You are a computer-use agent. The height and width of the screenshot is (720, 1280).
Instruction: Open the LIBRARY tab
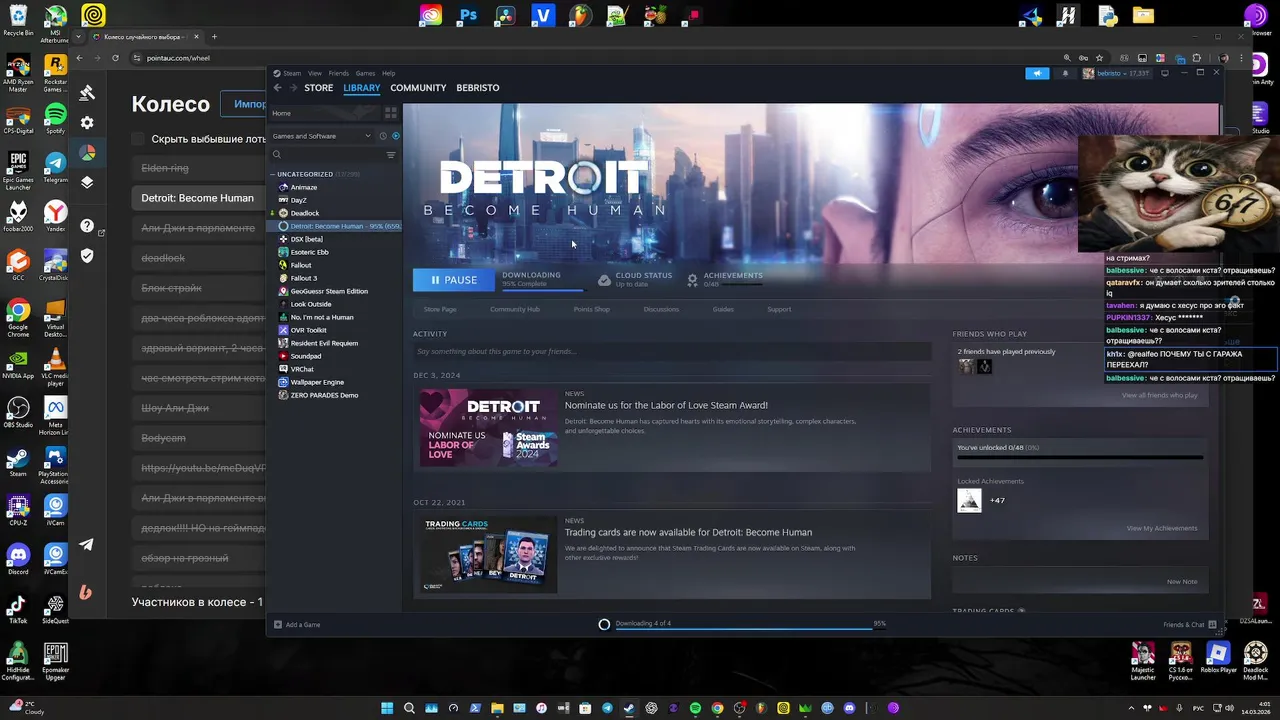tap(361, 88)
